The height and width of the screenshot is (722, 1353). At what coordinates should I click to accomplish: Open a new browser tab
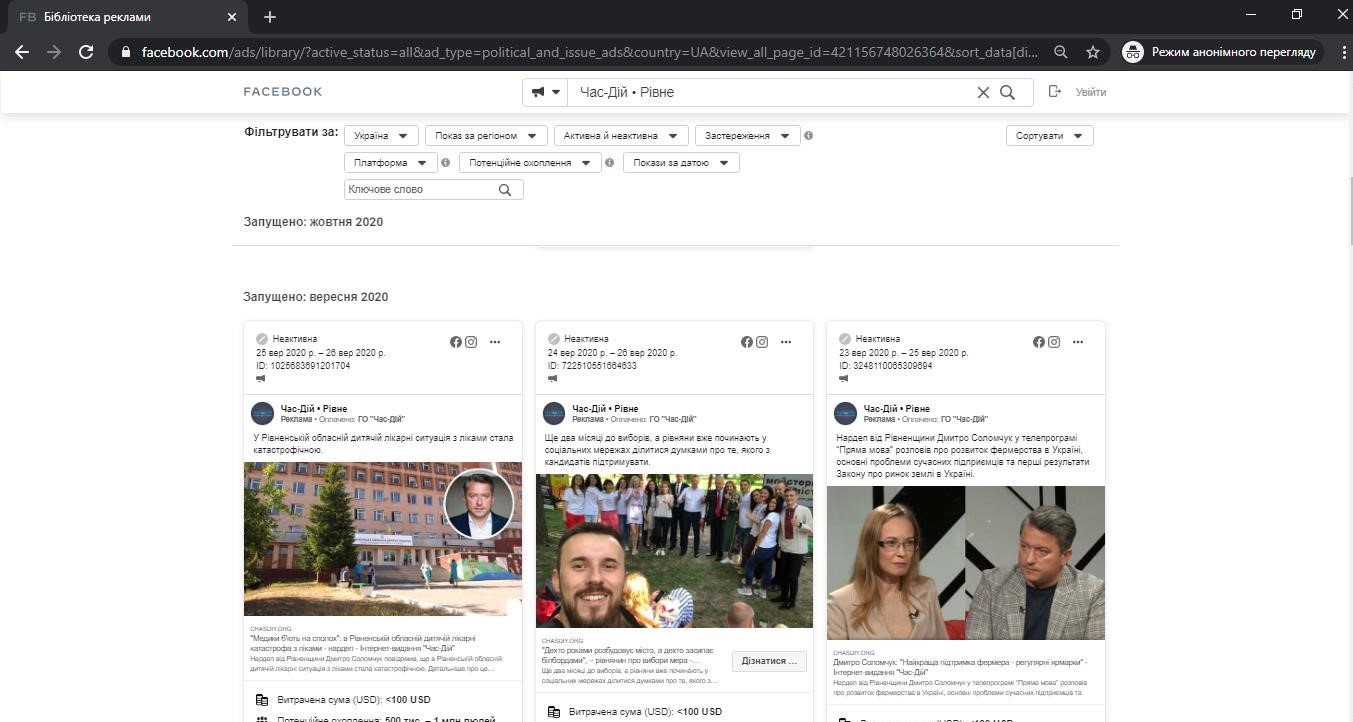point(270,17)
